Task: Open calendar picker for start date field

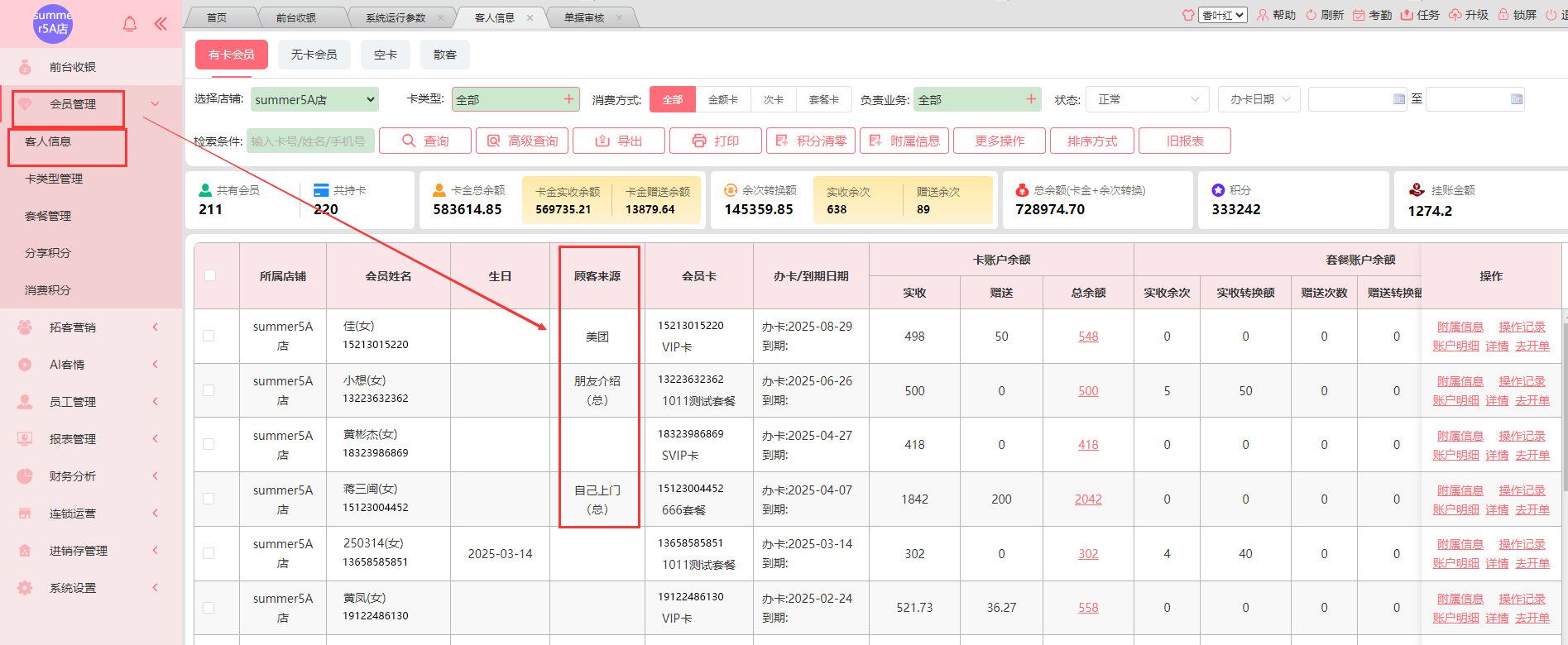Action: coord(1399,99)
